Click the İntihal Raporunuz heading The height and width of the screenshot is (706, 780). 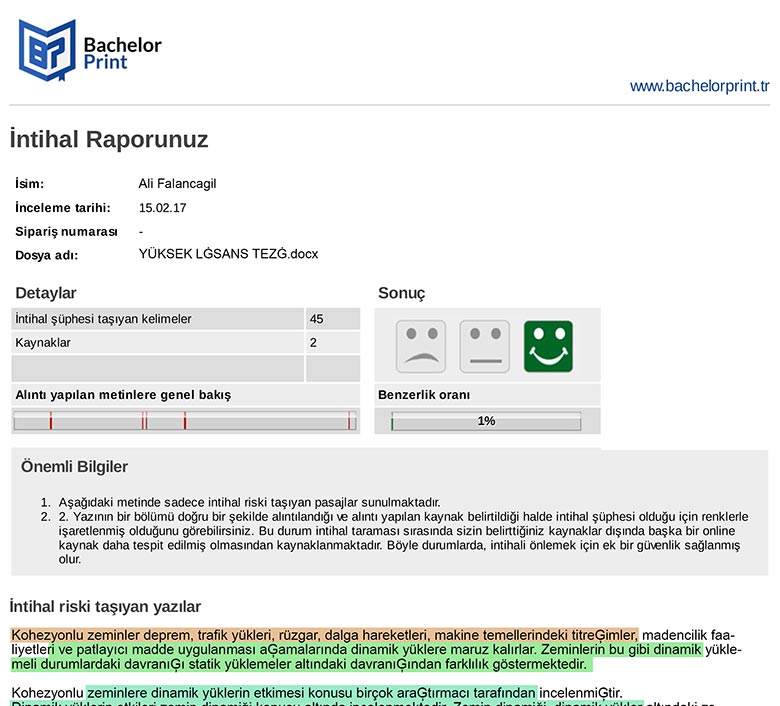pyautogui.click(x=109, y=139)
